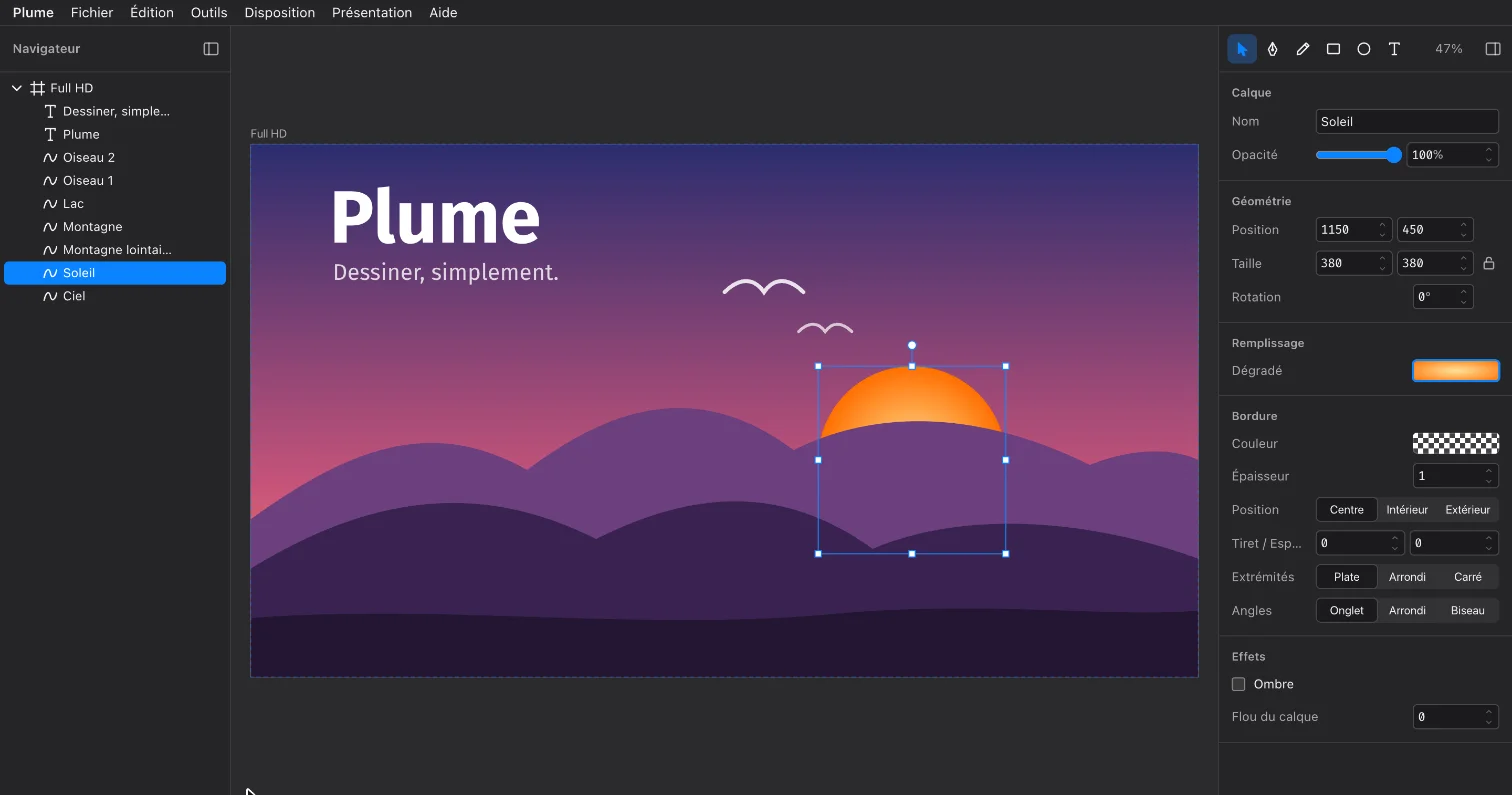1512x795 pixels.
Task: Toggle the right inspector panel icon
Action: coord(1492,49)
